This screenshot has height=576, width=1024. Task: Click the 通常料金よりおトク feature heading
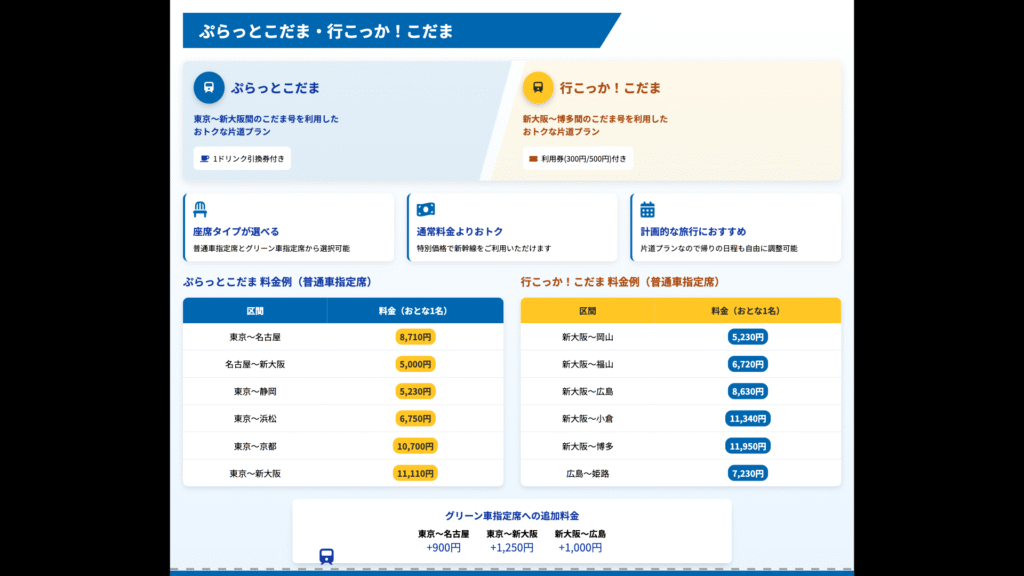pos(460,231)
